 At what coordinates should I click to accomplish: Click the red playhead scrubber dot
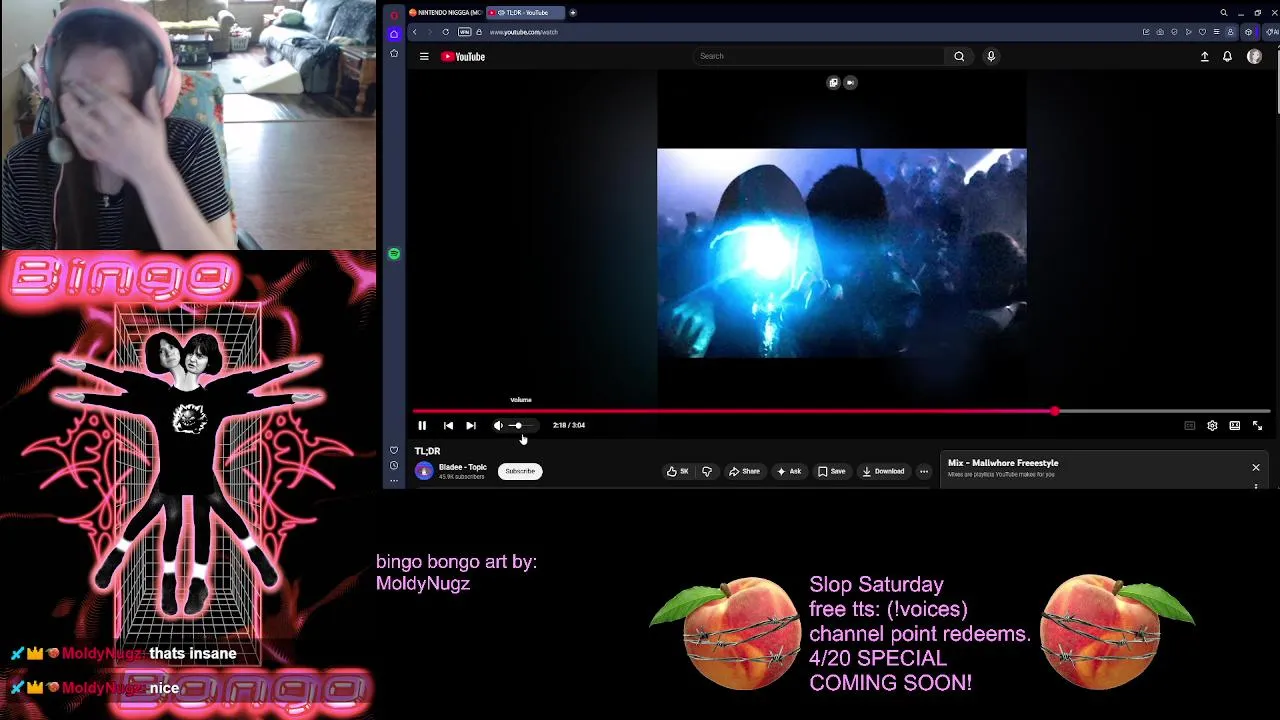(x=1055, y=411)
